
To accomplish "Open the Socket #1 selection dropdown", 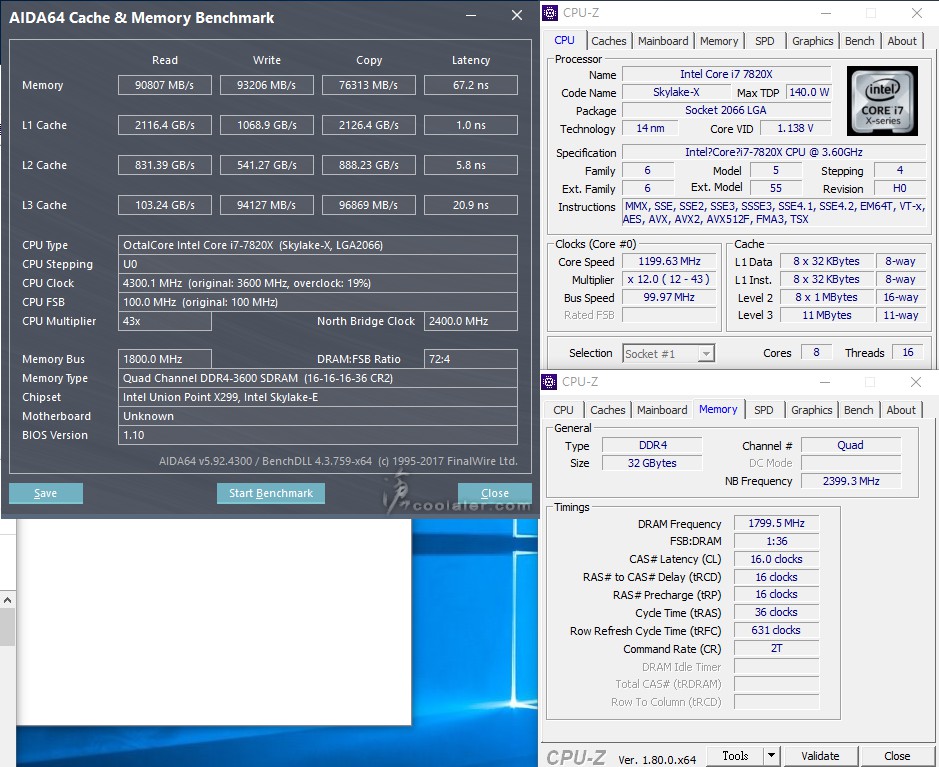I will click(669, 354).
